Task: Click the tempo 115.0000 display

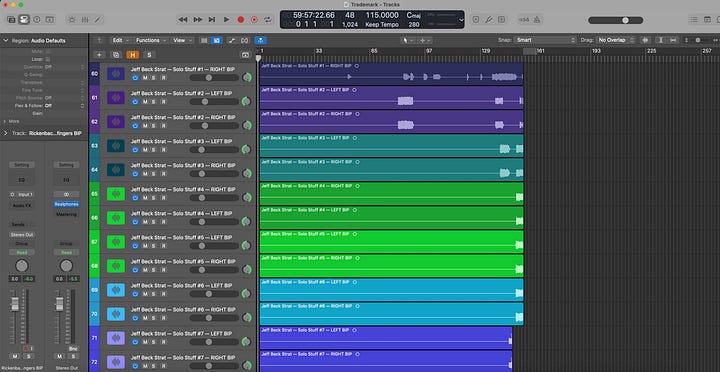Action: tap(382, 15)
